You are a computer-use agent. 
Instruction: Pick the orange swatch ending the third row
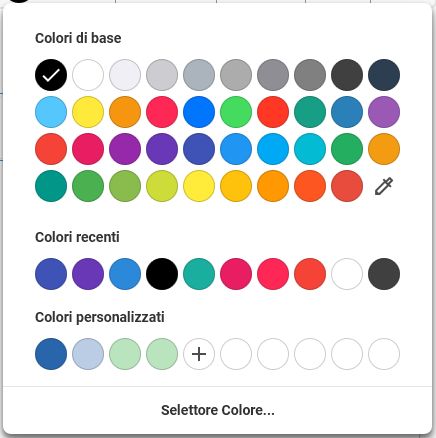click(x=384, y=149)
